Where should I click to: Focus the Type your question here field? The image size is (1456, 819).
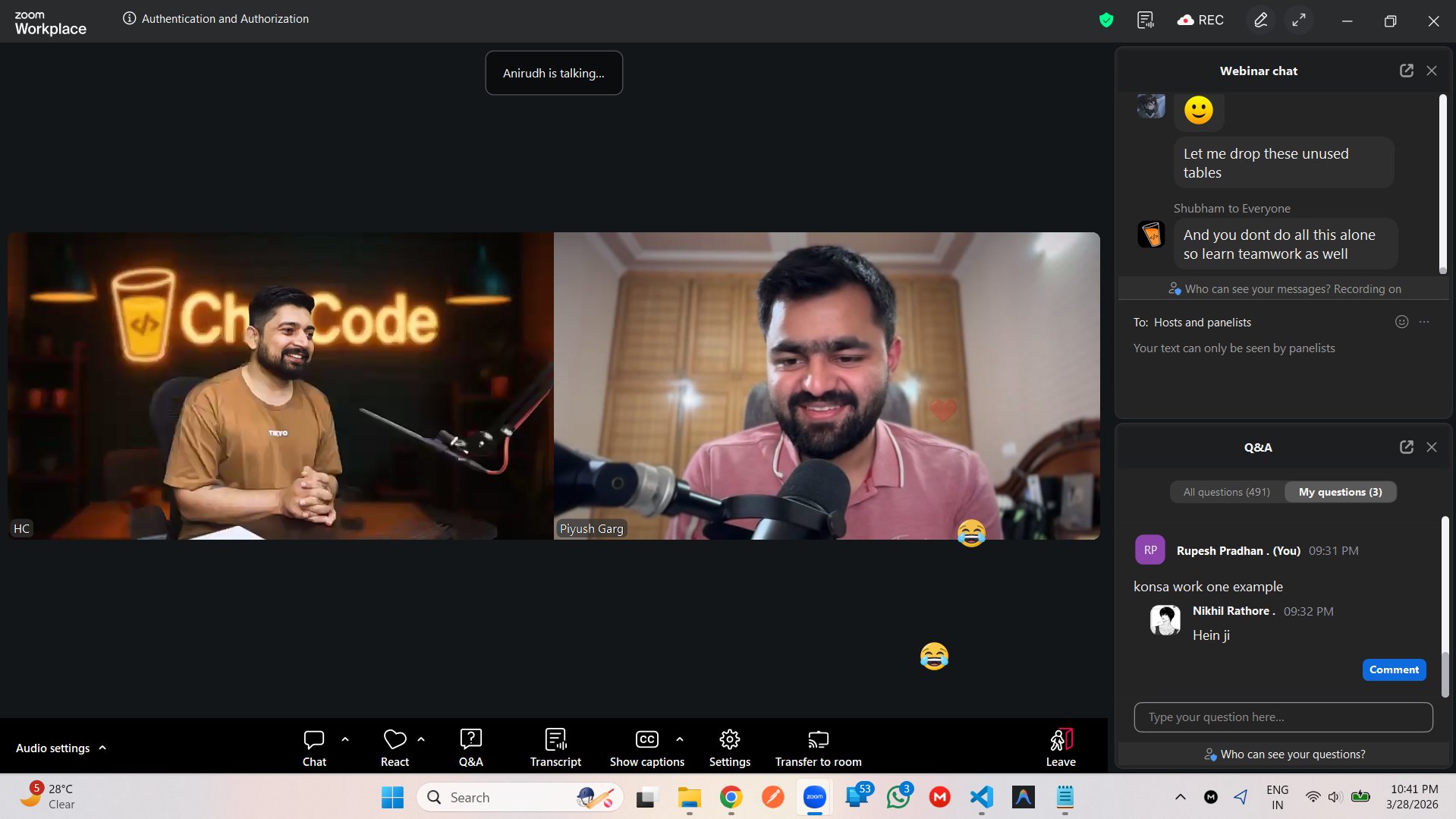click(1283, 717)
